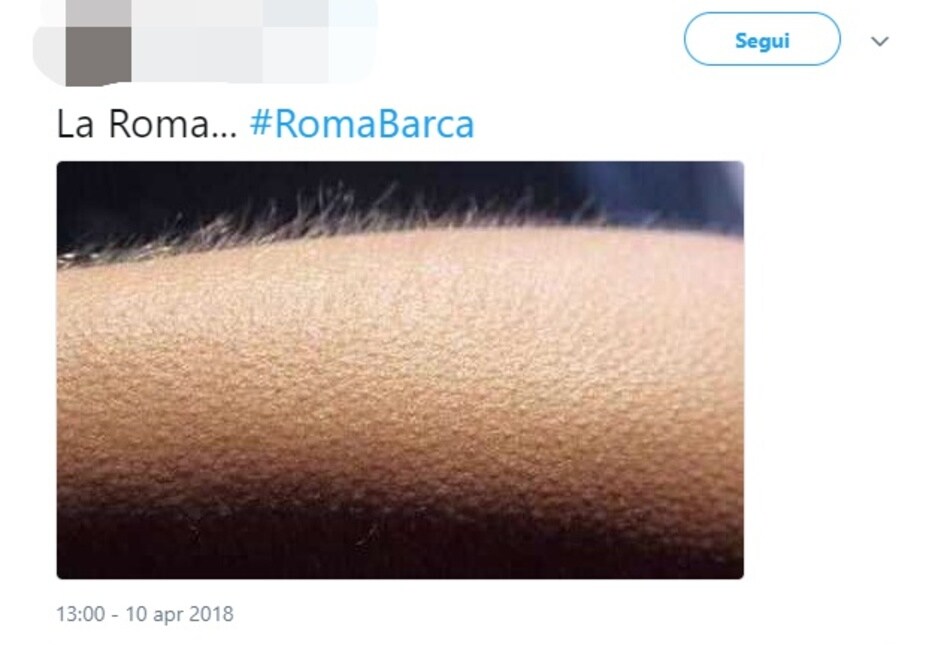
Task: Click the '13:00' time in the timestamp
Action: pyautogui.click(x=81, y=614)
